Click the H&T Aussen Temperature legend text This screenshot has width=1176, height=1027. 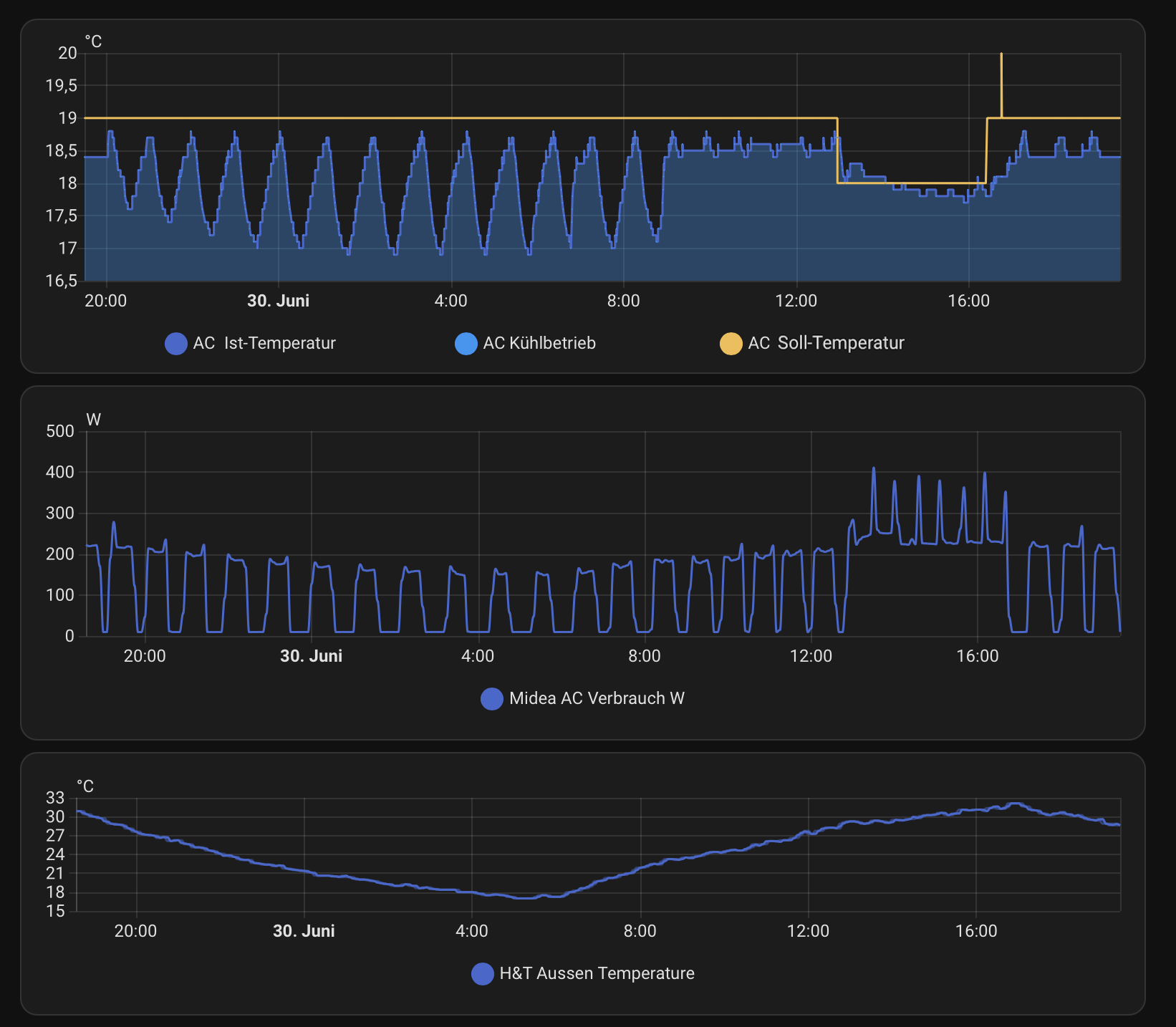tap(597, 974)
